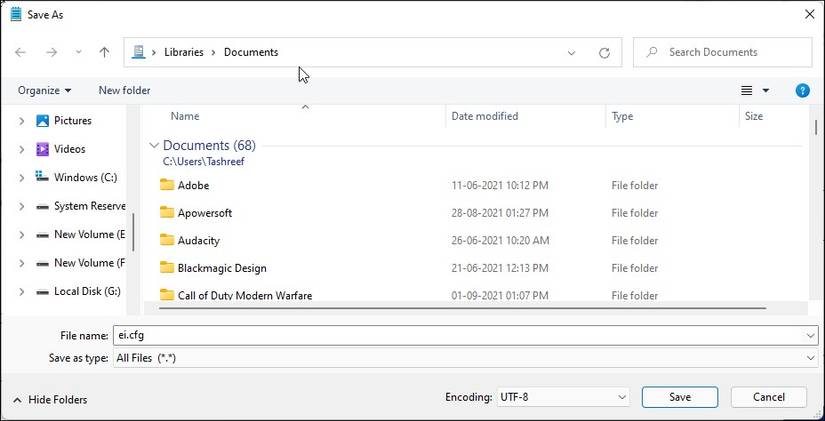Sort by the Date modified column header
The image size is (825, 421).
(485, 116)
